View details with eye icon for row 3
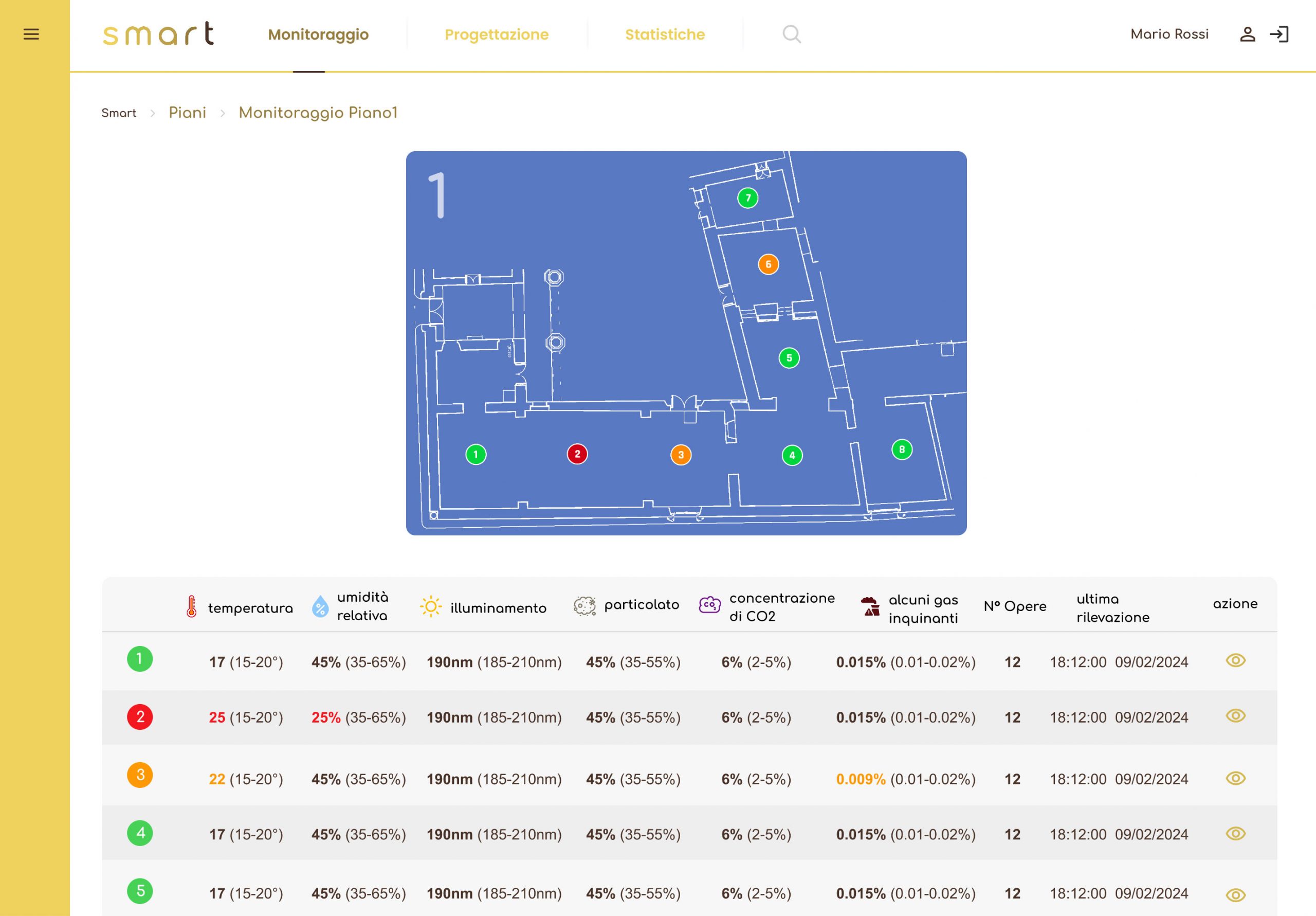The height and width of the screenshot is (916, 1316). click(x=1235, y=778)
